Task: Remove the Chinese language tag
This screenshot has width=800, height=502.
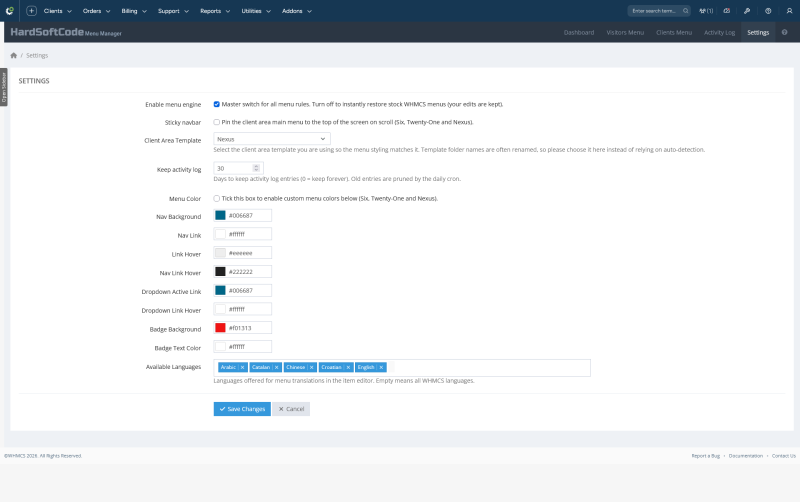Action: click(x=311, y=367)
